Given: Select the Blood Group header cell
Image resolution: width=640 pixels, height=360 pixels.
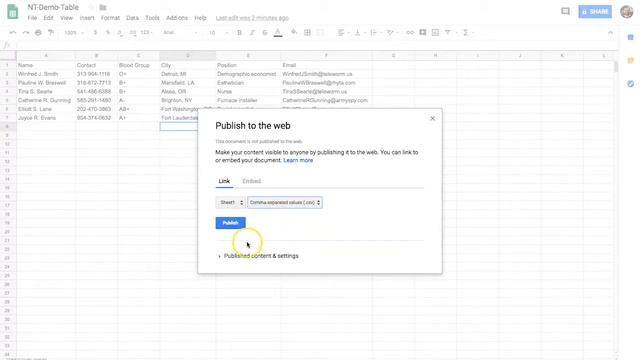Looking at the screenshot, I should point(138,65).
